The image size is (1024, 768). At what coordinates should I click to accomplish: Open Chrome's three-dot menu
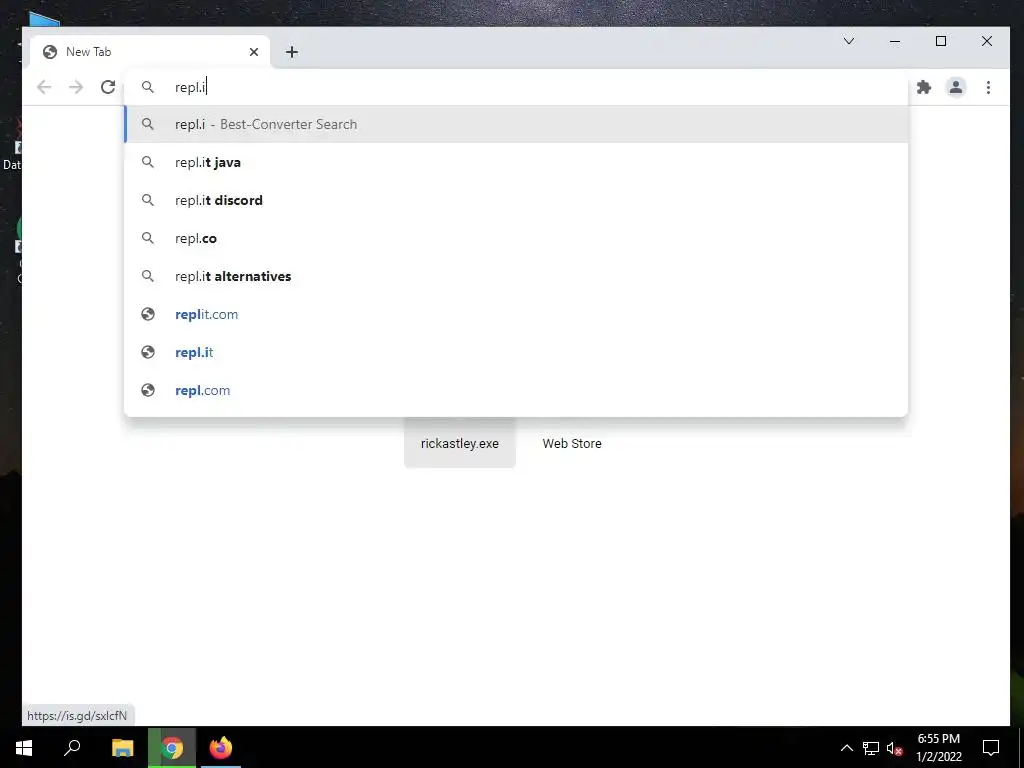click(988, 87)
